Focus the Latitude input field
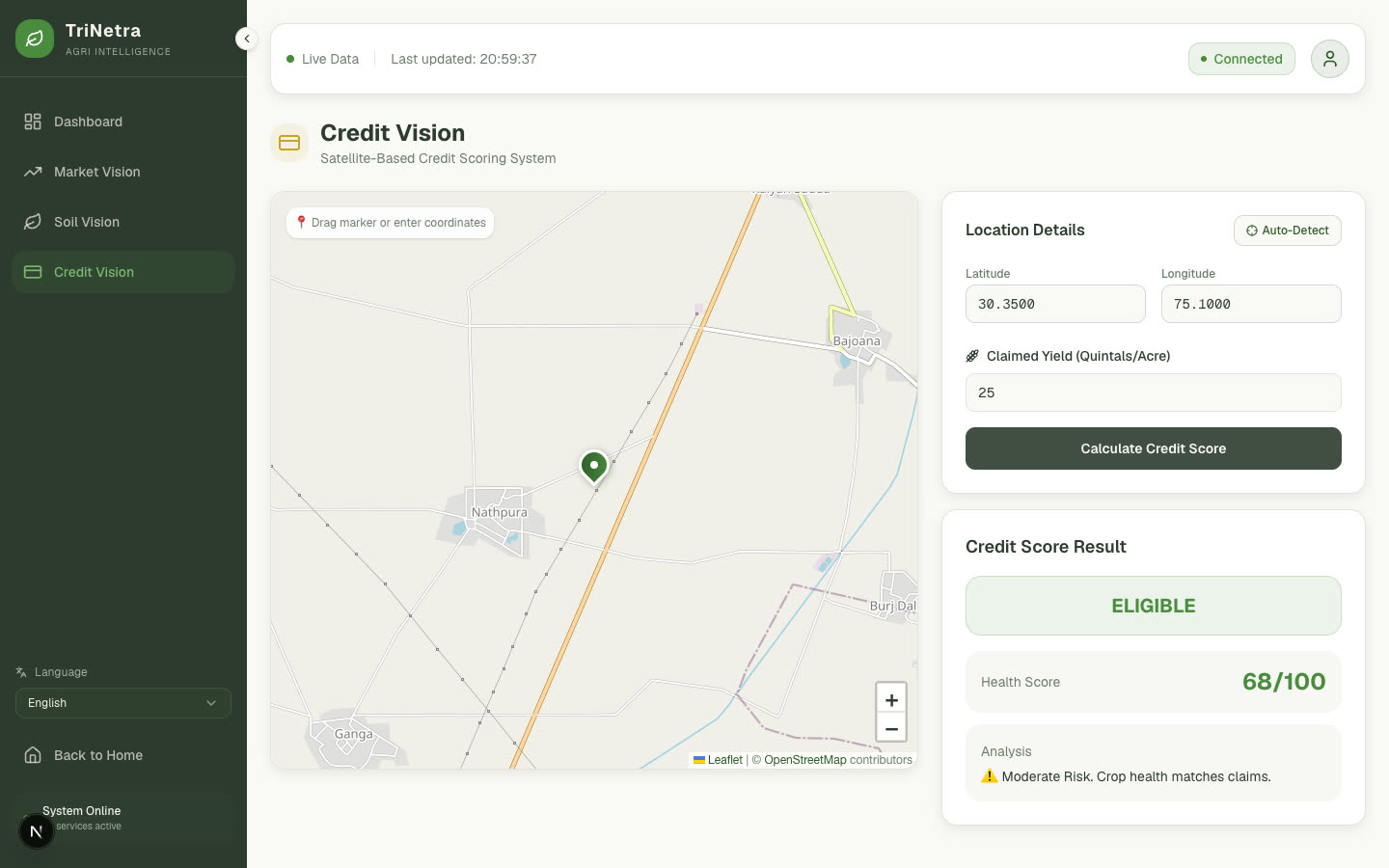Viewport: 1389px width, 868px height. point(1055,304)
